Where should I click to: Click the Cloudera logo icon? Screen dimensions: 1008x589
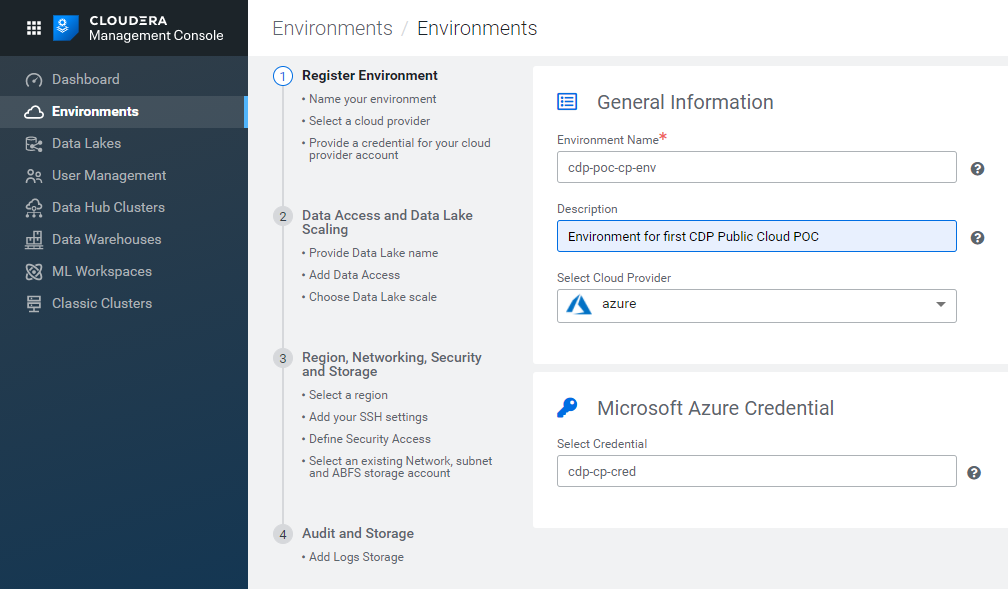click(66, 28)
